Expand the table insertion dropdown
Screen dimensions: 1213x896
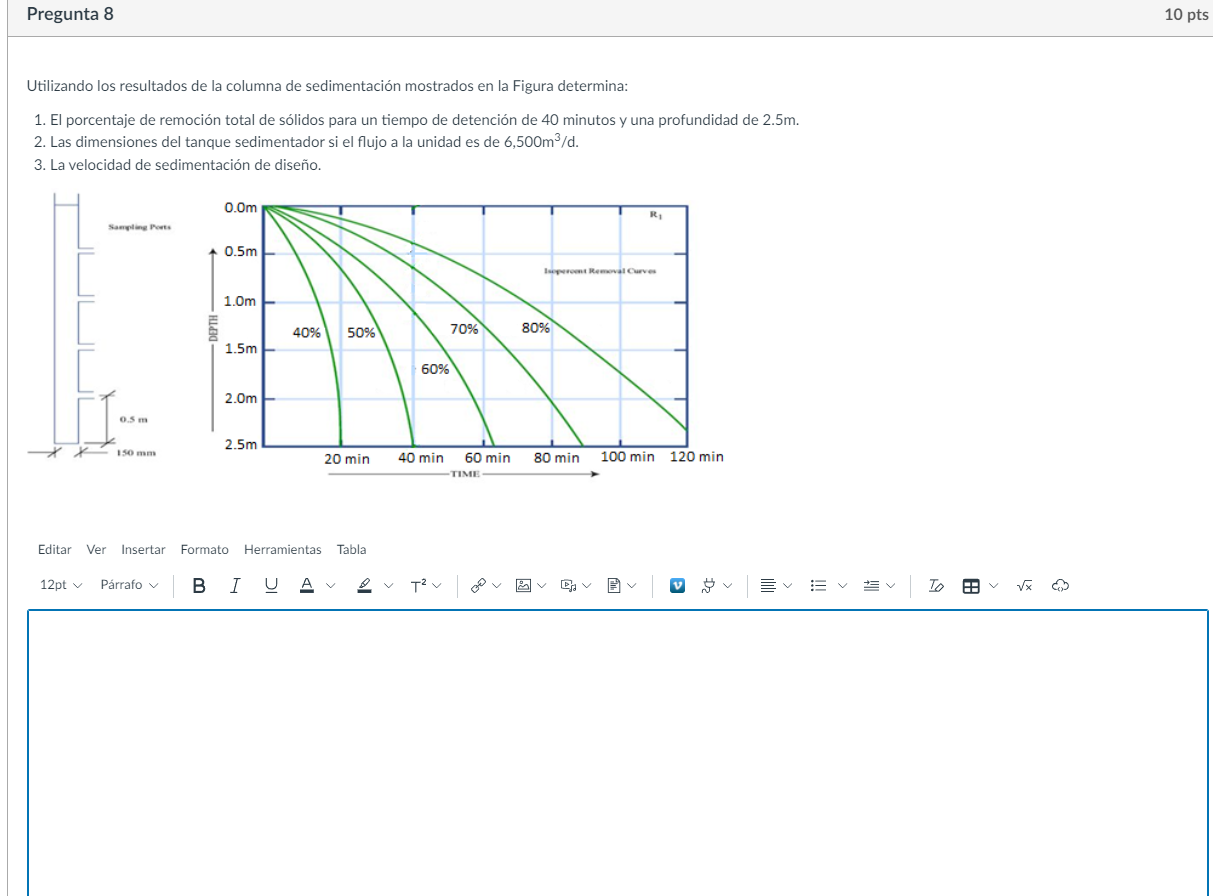point(992,585)
